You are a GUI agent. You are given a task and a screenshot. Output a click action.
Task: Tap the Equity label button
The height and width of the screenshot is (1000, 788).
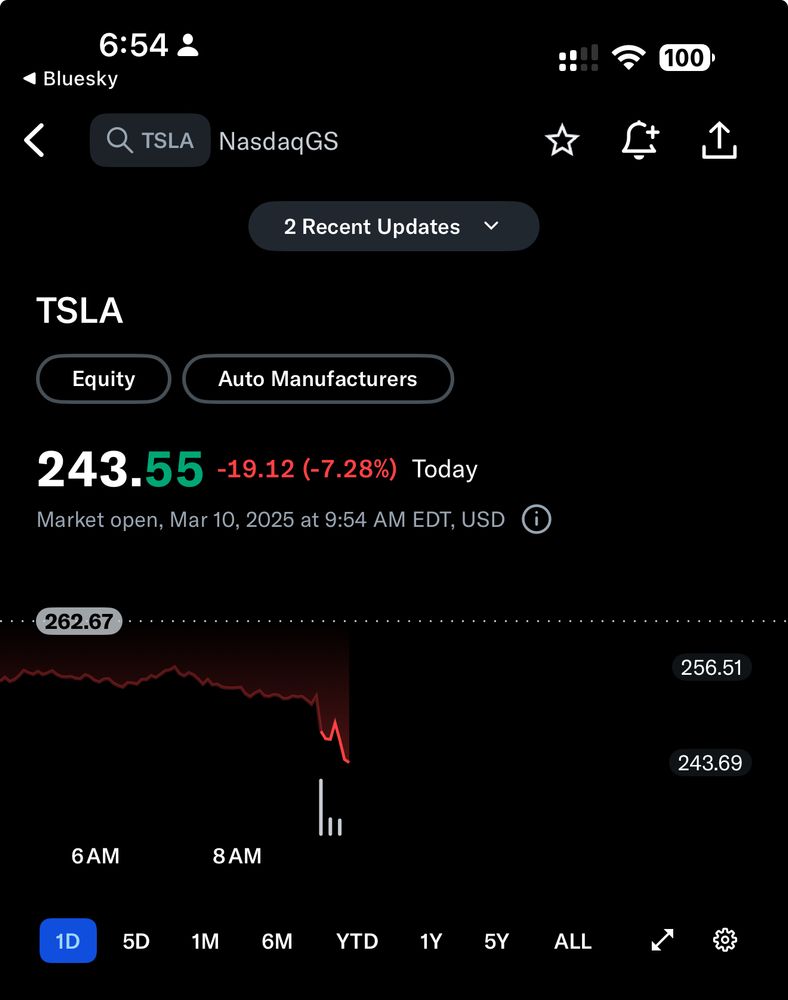point(103,379)
